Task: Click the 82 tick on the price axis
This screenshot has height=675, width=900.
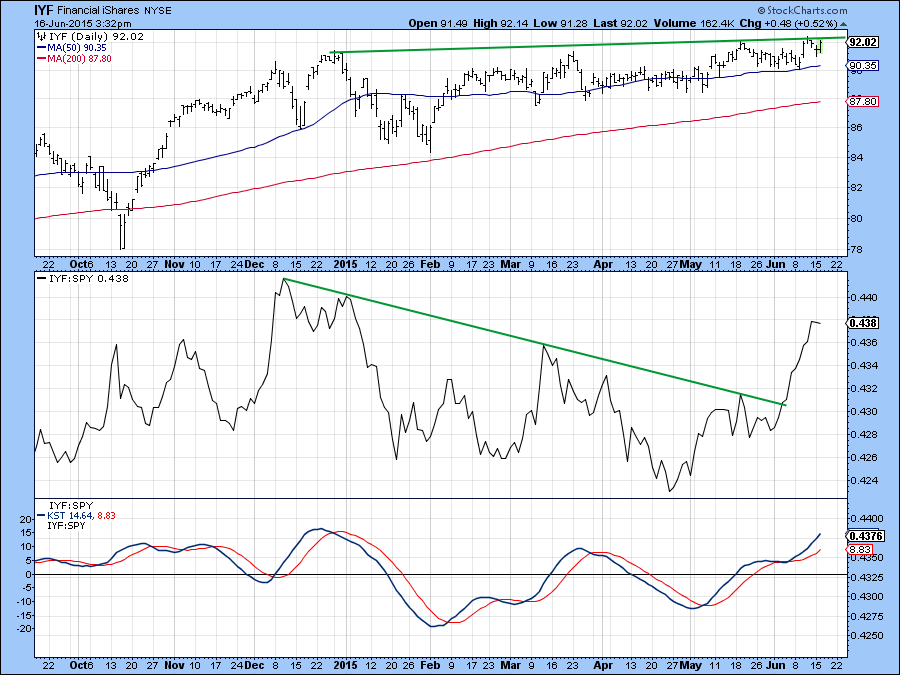Action: click(856, 188)
